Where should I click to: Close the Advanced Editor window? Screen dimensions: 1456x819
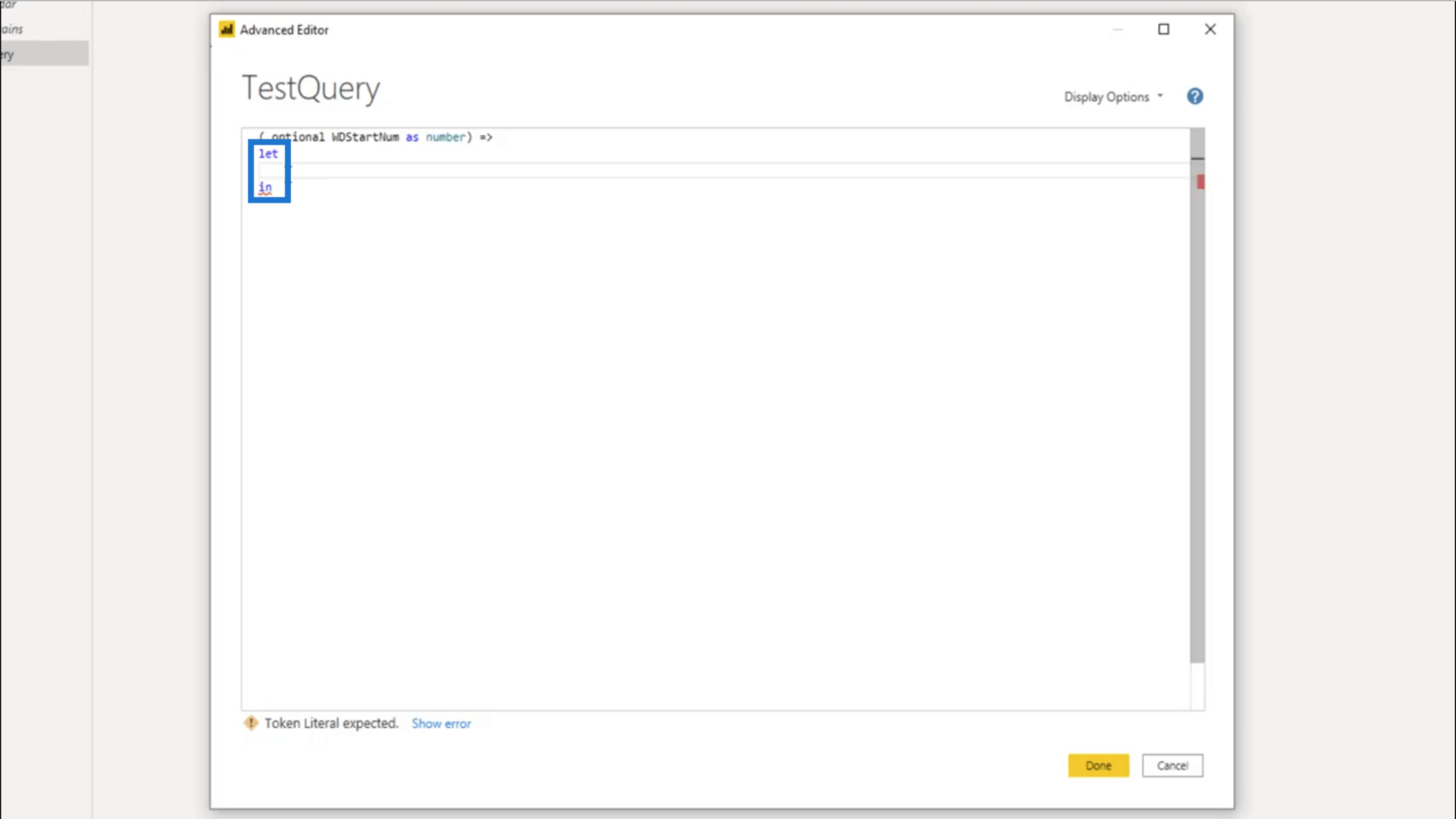click(x=1210, y=29)
